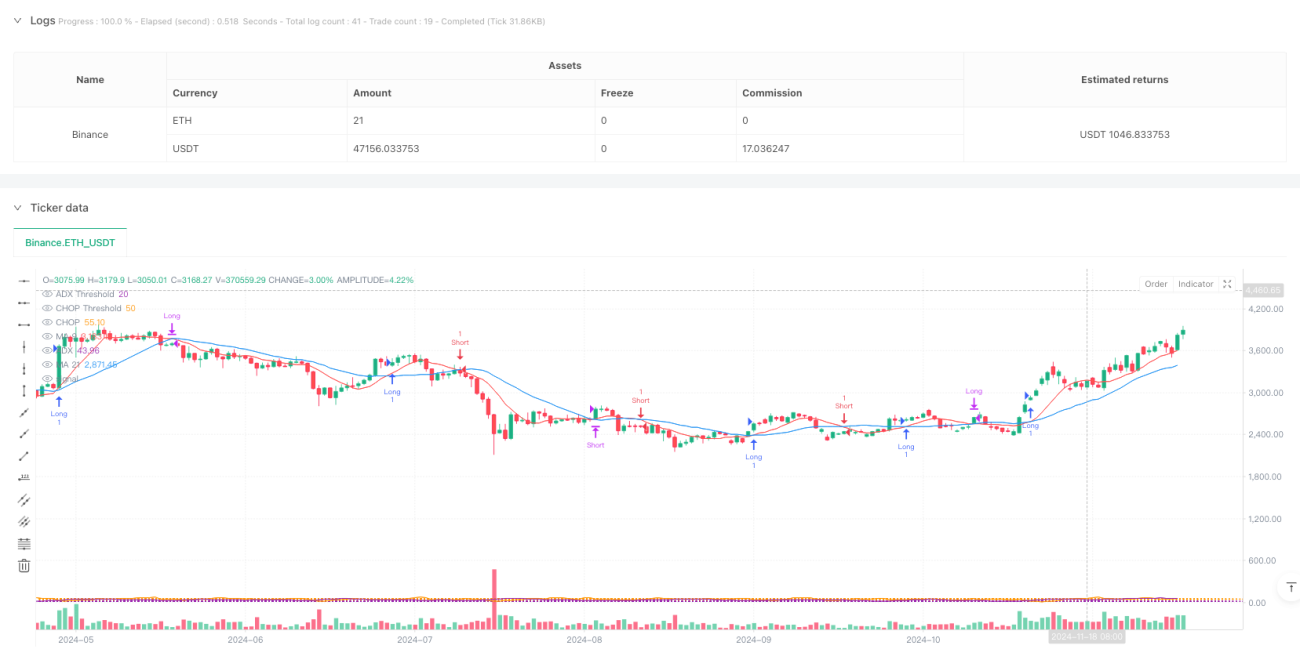The image size is (1300, 649).
Task: Select the parallel channel lines tool
Action: click(25, 500)
